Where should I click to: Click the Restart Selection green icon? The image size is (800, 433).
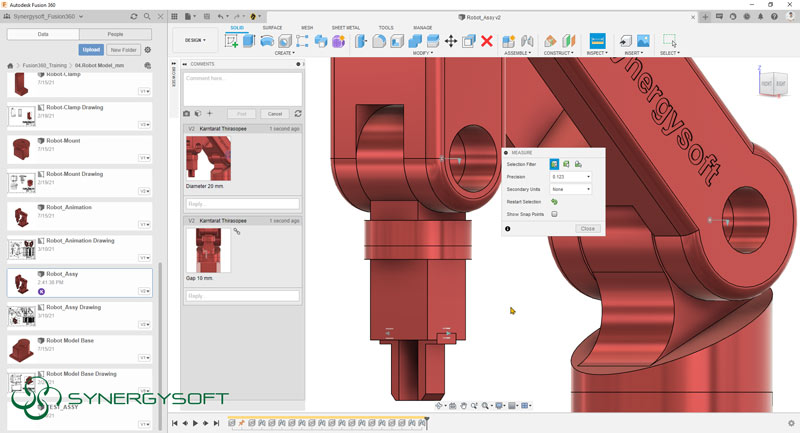point(554,201)
